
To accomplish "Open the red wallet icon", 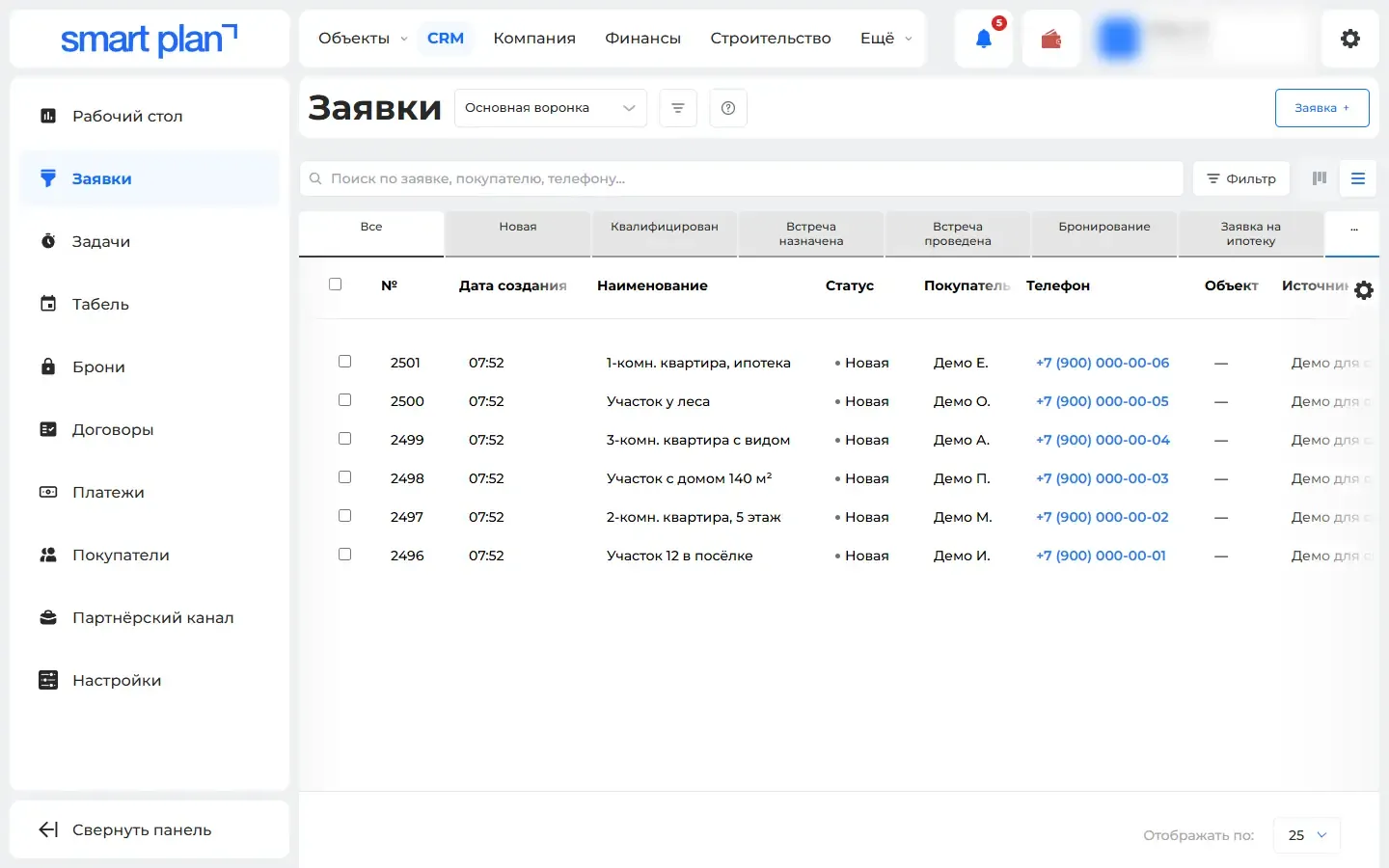I will pos(1050,39).
